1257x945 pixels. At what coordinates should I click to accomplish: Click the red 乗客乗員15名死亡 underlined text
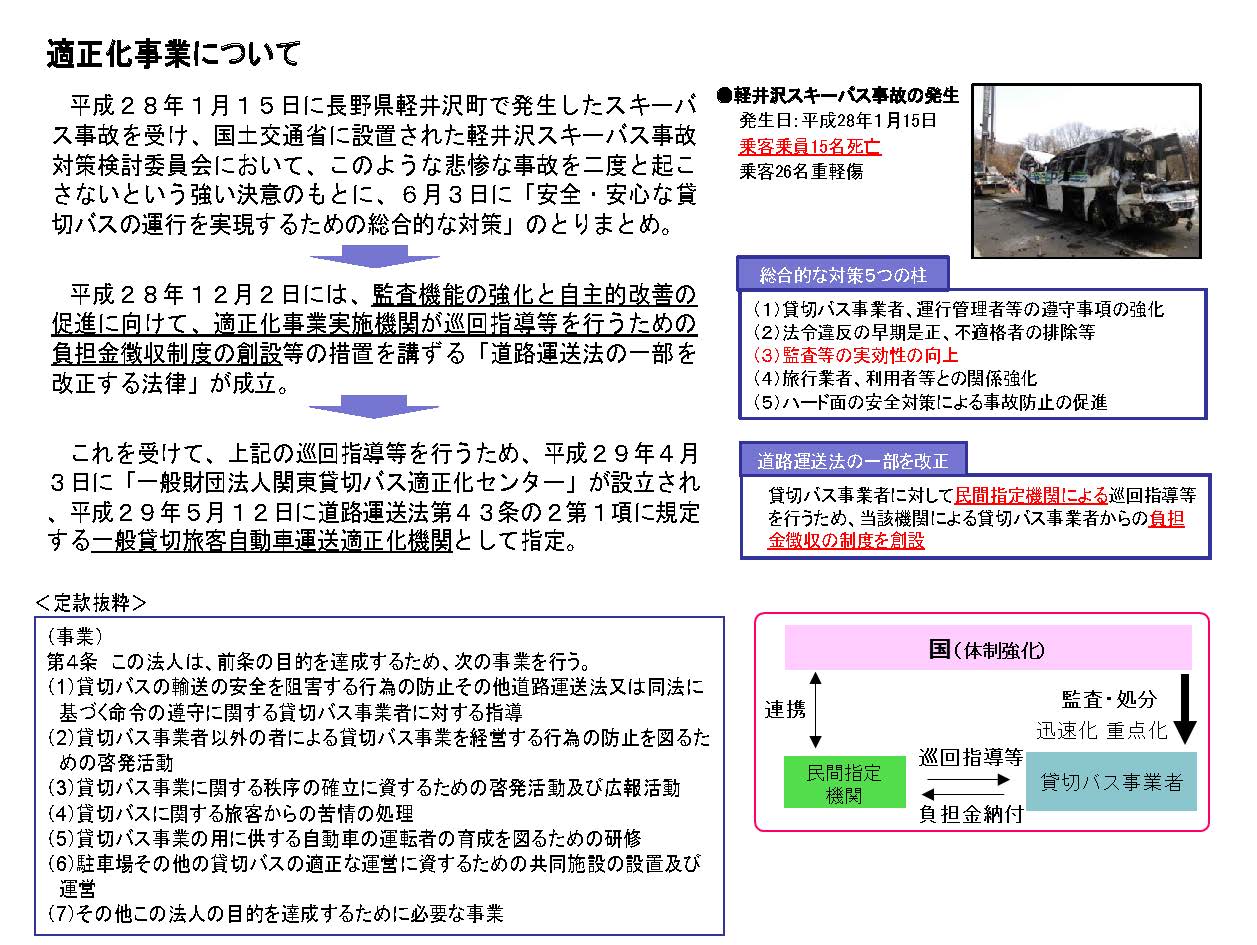pyautogui.click(x=809, y=146)
